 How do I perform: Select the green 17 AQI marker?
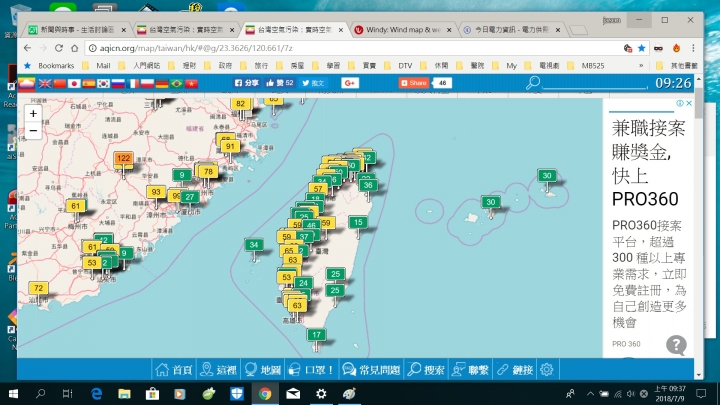tap(318, 335)
